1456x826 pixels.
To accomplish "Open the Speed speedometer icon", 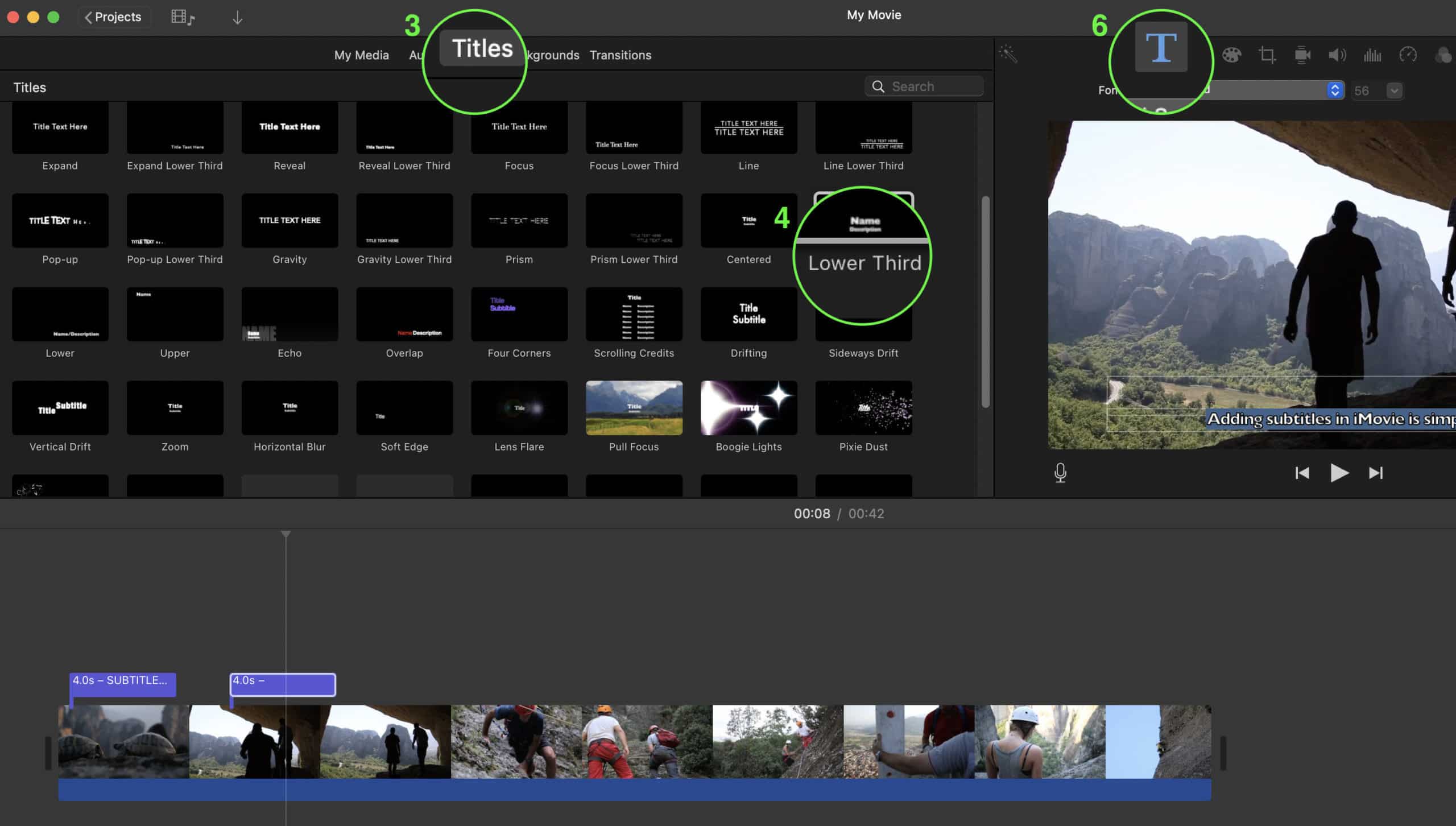I will tap(1408, 55).
